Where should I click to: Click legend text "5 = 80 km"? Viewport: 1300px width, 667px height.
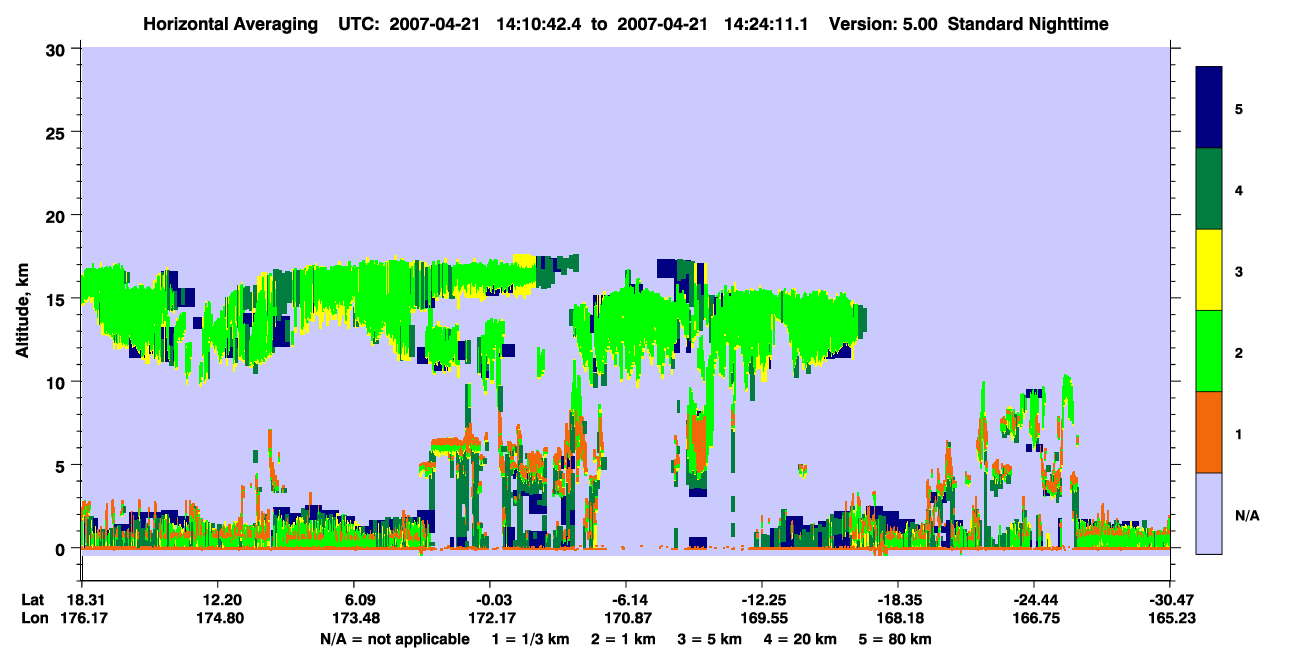pyautogui.click(x=896, y=638)
